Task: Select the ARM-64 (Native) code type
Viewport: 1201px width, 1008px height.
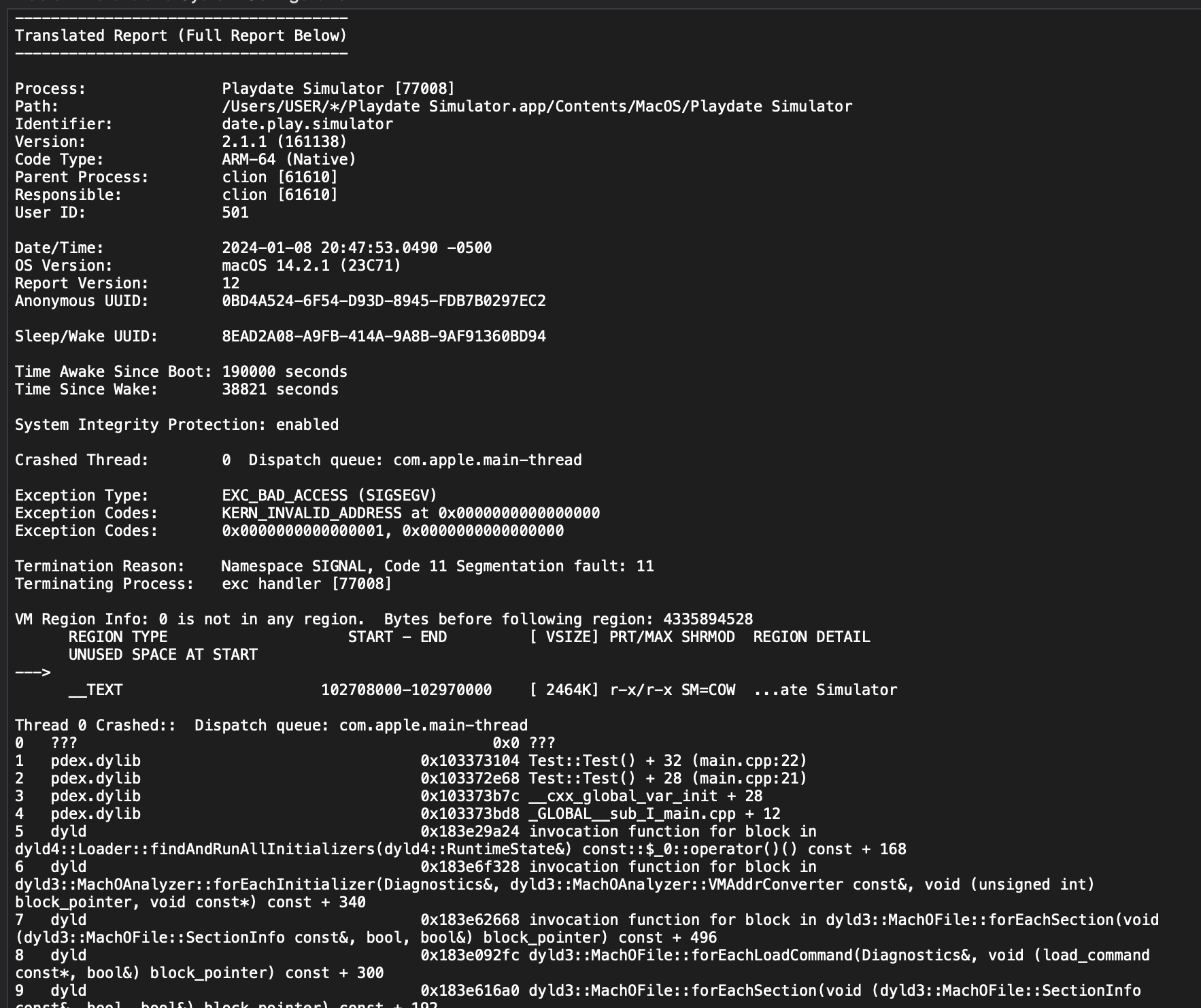Action: click(x=288, y=159)
